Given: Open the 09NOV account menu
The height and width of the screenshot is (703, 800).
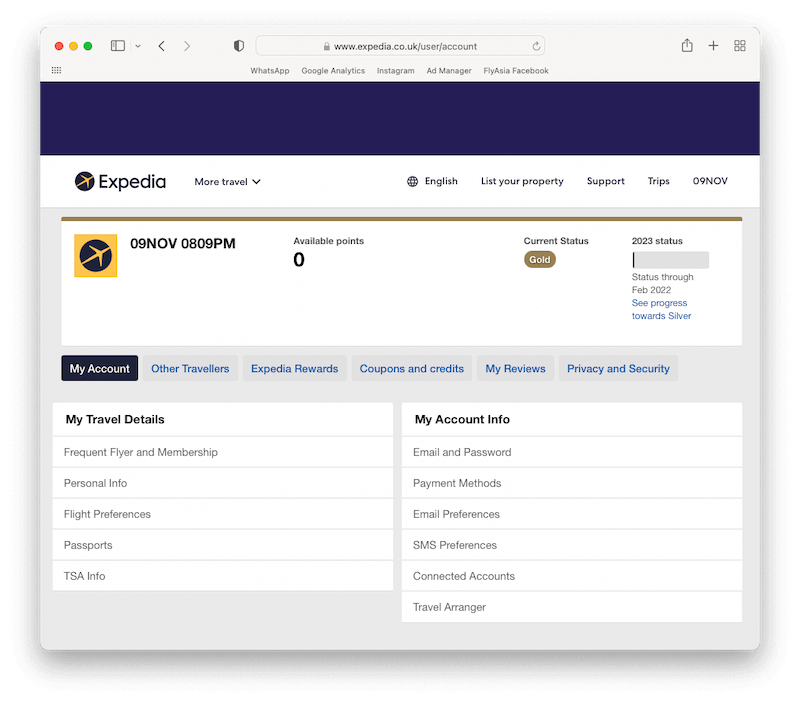Looking at the screenshot, I should point(710,181).
